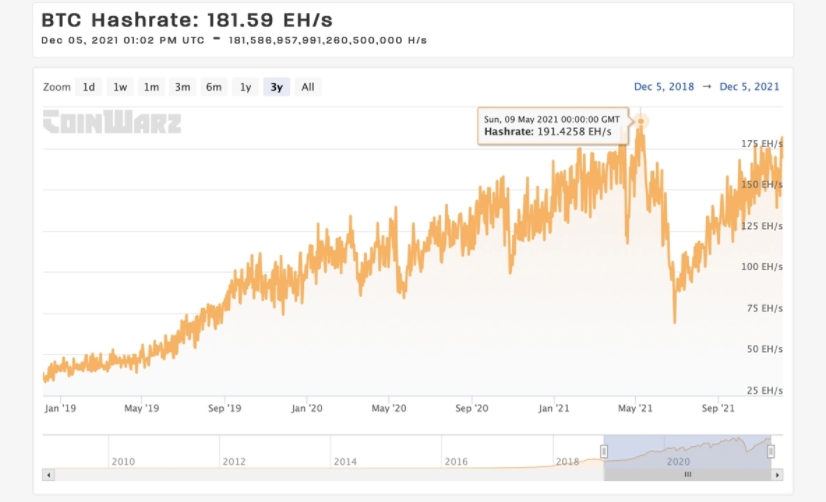Select the 1d zoom range
The image size is (826, 502).
tap(88, 87)
